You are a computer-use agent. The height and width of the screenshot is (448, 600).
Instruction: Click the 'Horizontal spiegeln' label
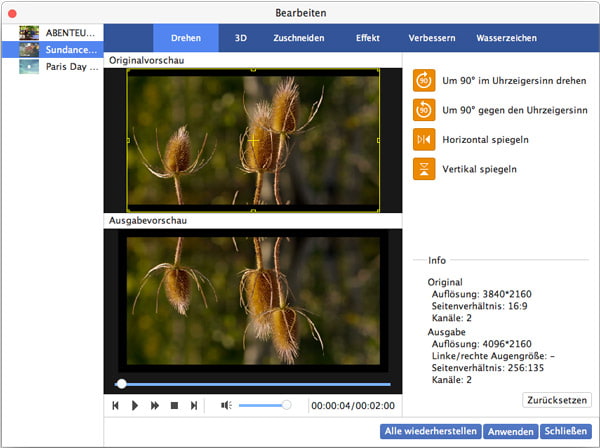point(485,140)
